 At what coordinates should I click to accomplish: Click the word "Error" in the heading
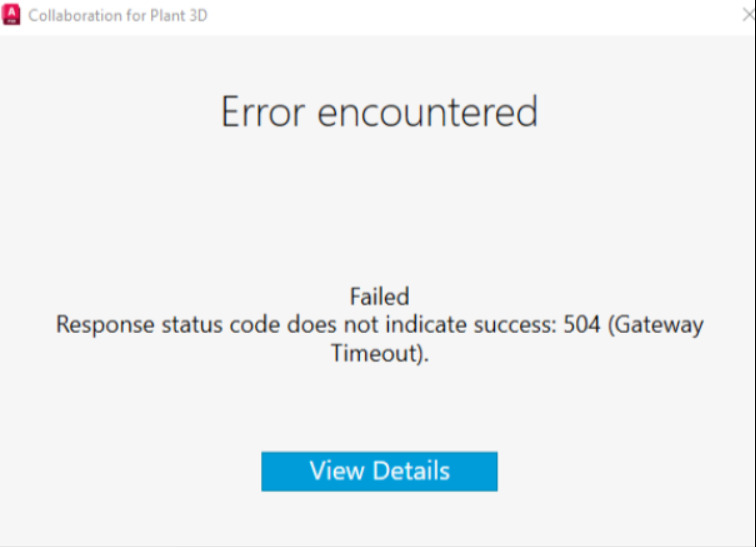[x=263, y=111]
